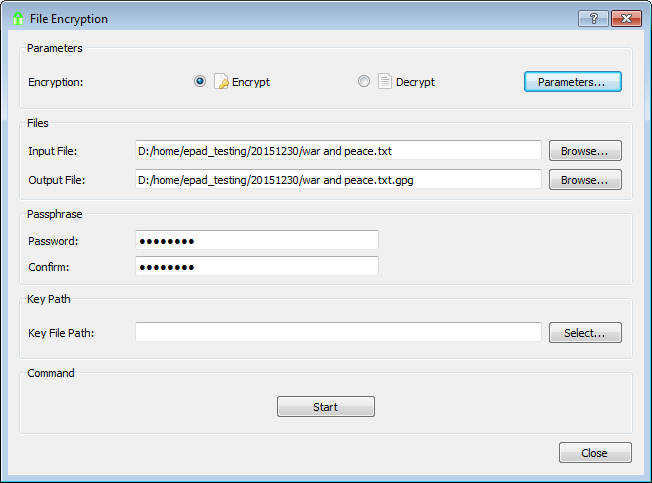Click the Select... key file button
Image resolution: width=652 pixels, height=483 pixels.
point(585,333)
